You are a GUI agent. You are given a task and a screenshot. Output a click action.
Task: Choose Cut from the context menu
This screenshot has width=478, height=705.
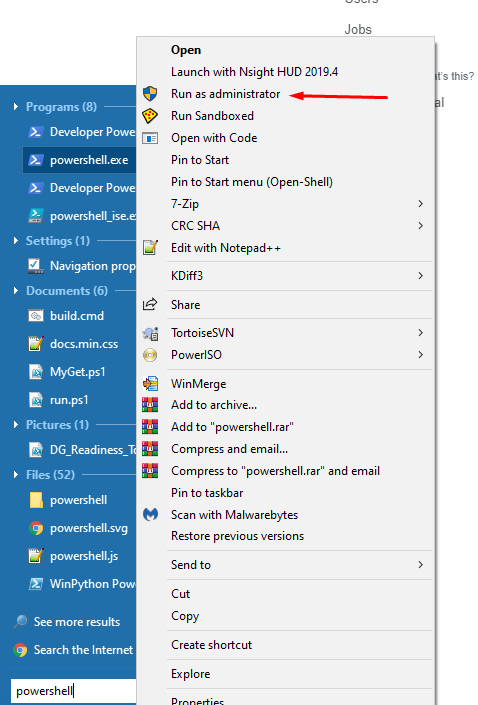click(x=180, y=594)
